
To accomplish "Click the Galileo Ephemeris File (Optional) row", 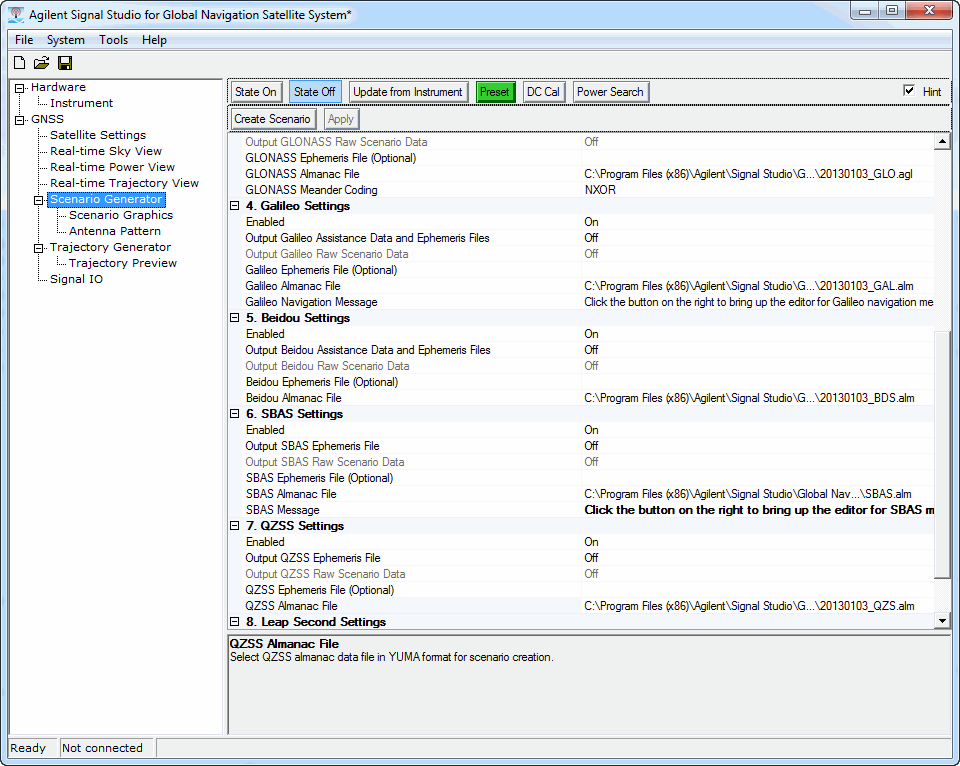I will [582, 270].
